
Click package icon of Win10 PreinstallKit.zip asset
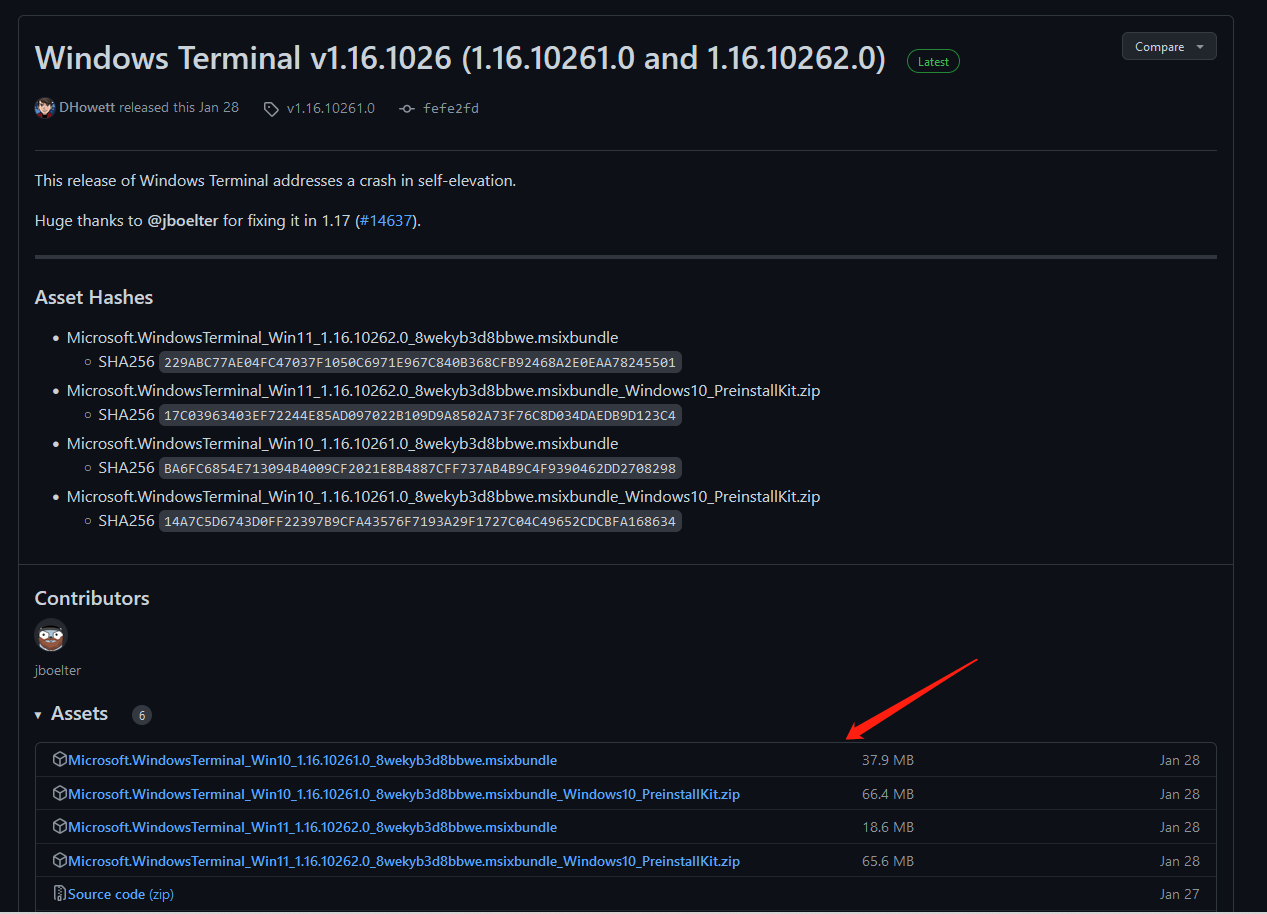pos(60,794)
